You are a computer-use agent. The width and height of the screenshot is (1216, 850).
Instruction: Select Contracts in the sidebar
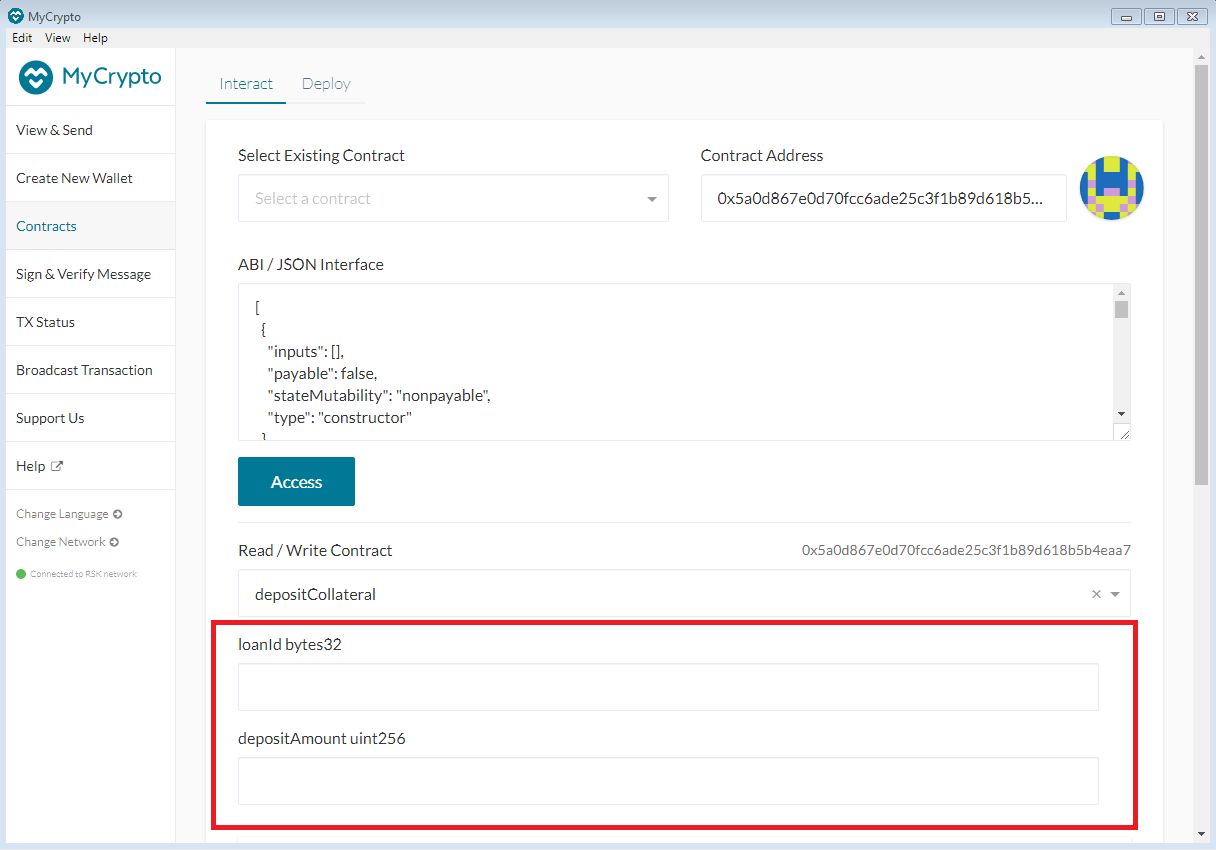[x=90, y=226]
